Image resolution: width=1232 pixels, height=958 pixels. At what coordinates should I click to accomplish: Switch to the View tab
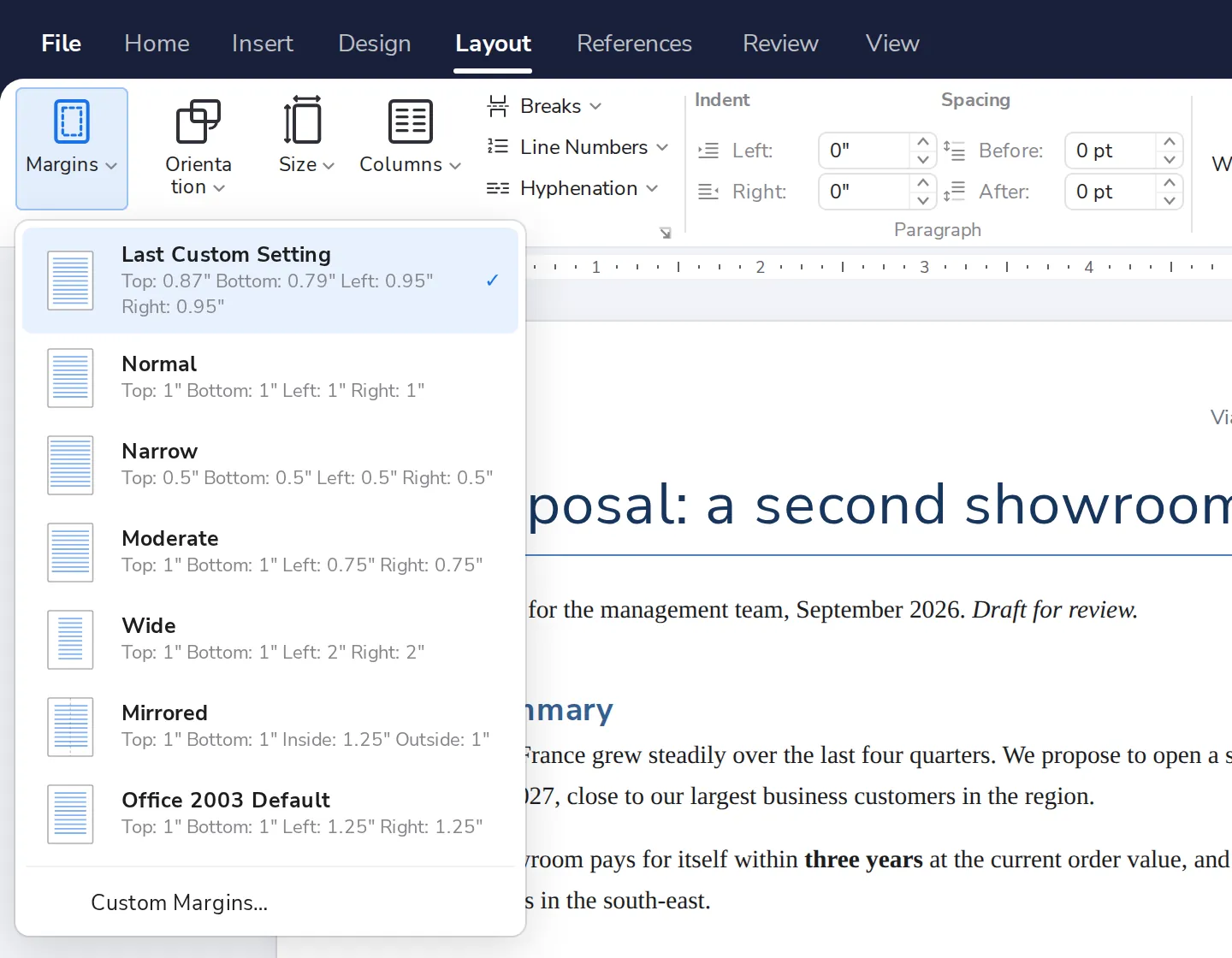[x=892, y=43]
